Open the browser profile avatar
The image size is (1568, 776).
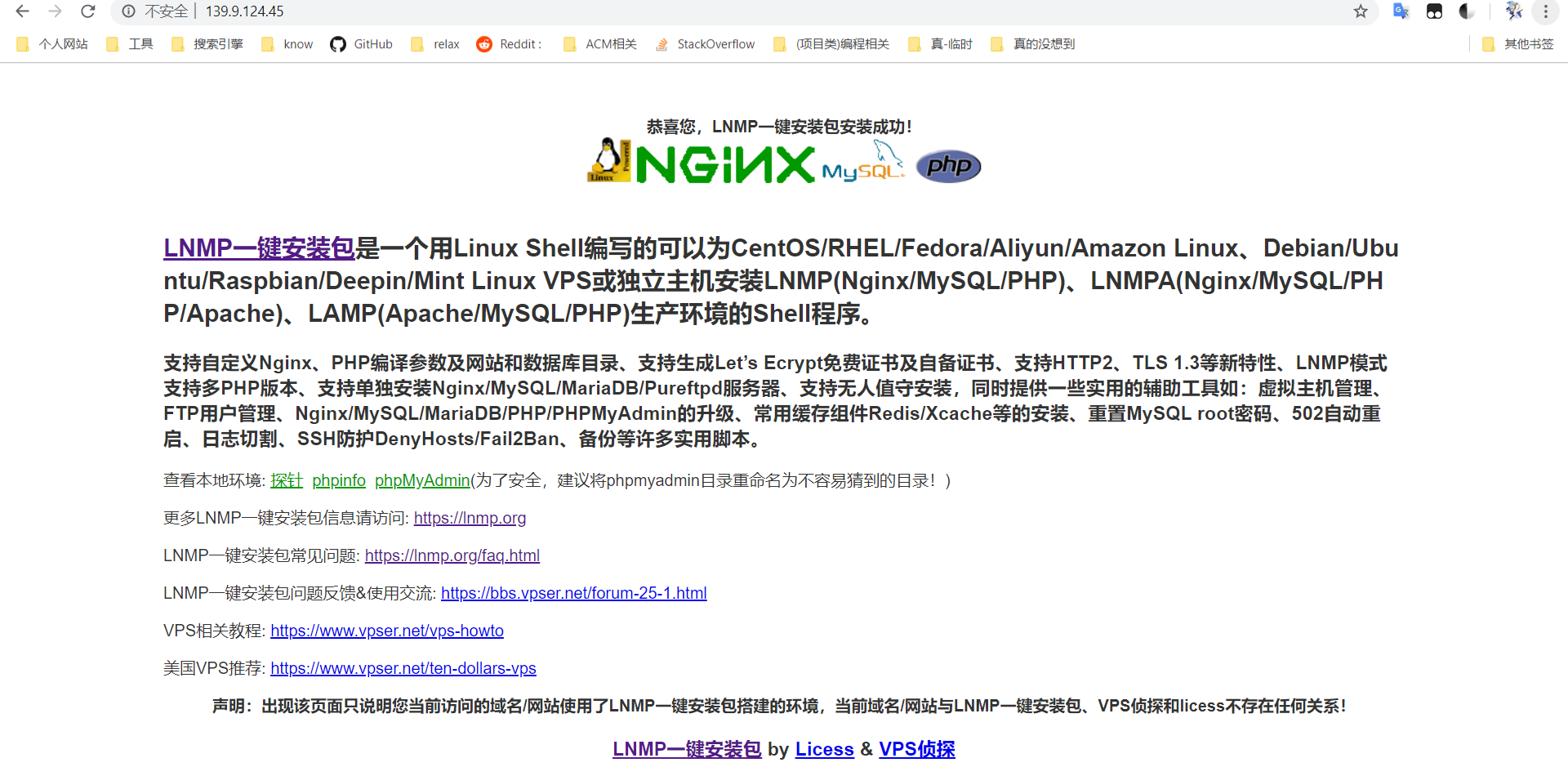(1513, 11)
